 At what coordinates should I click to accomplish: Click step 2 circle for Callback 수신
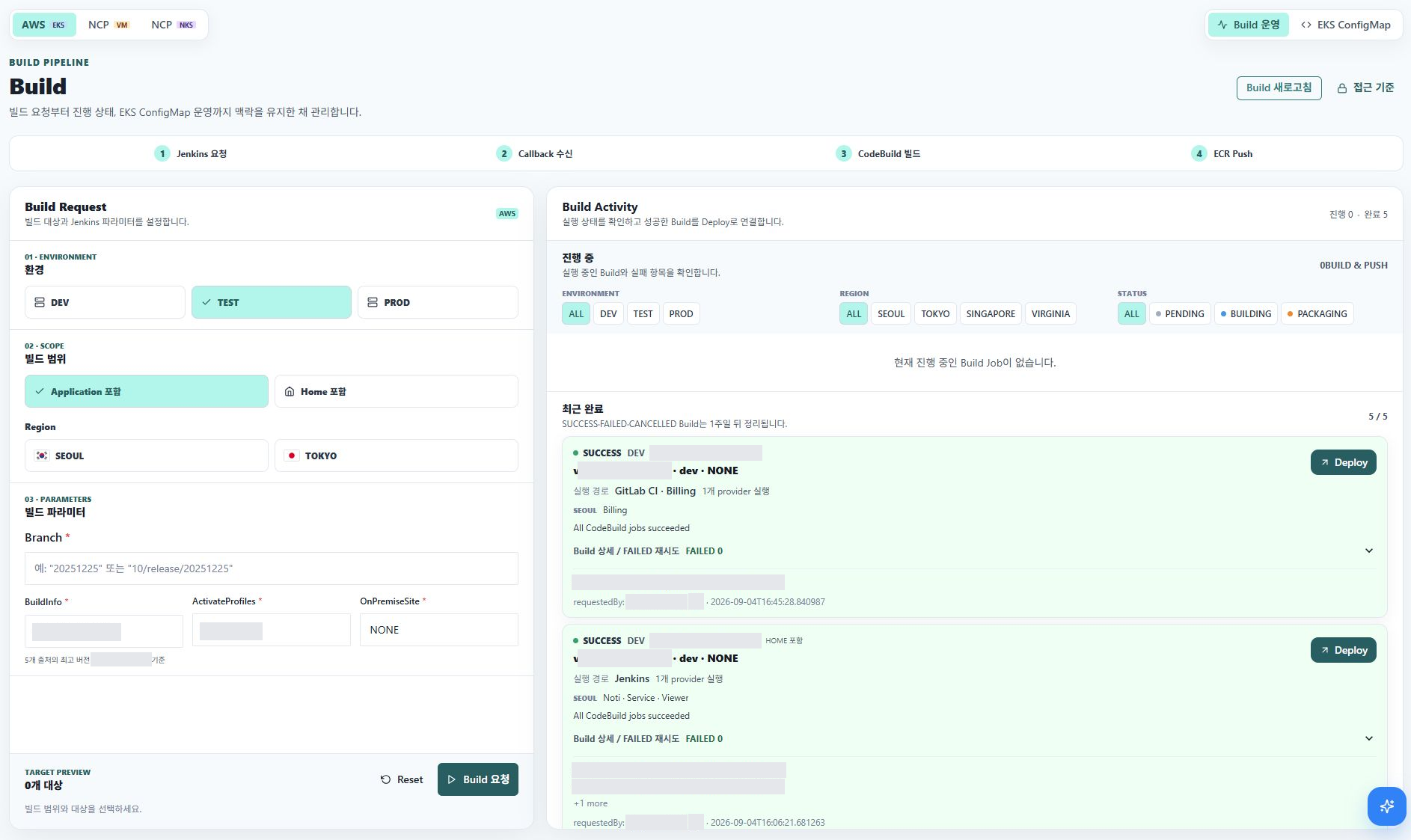(504, 153)
